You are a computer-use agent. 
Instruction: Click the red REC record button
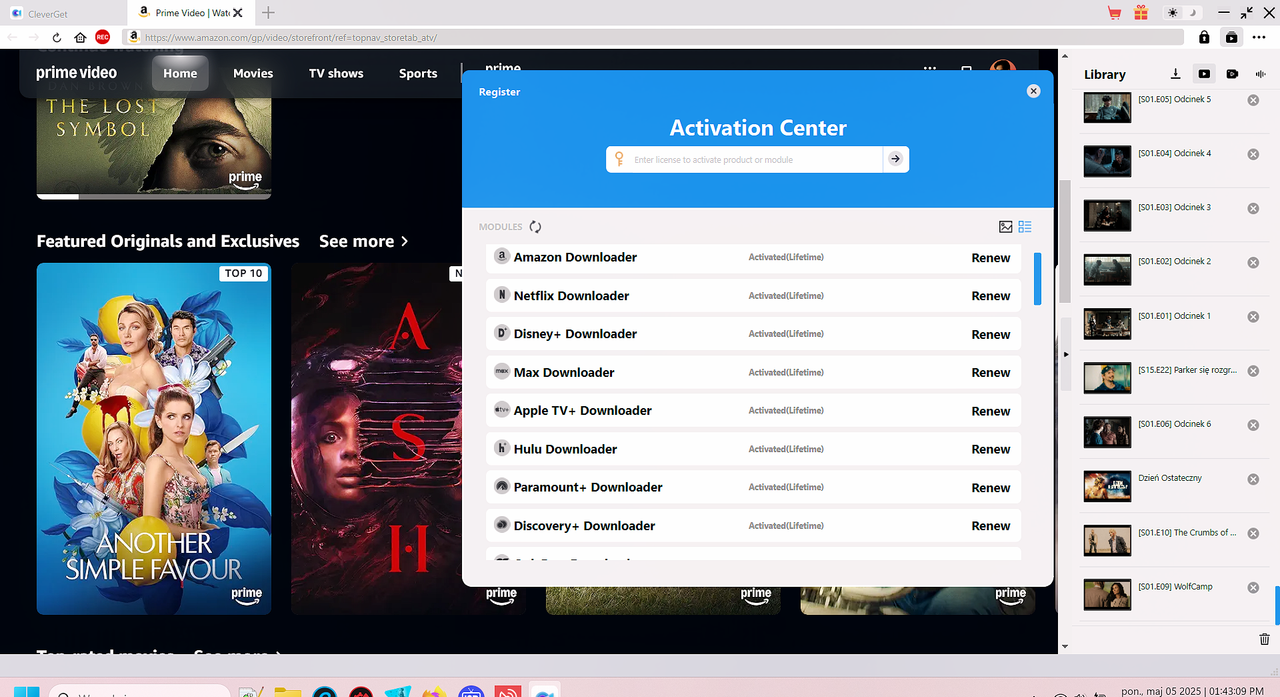tap(102, 37)
